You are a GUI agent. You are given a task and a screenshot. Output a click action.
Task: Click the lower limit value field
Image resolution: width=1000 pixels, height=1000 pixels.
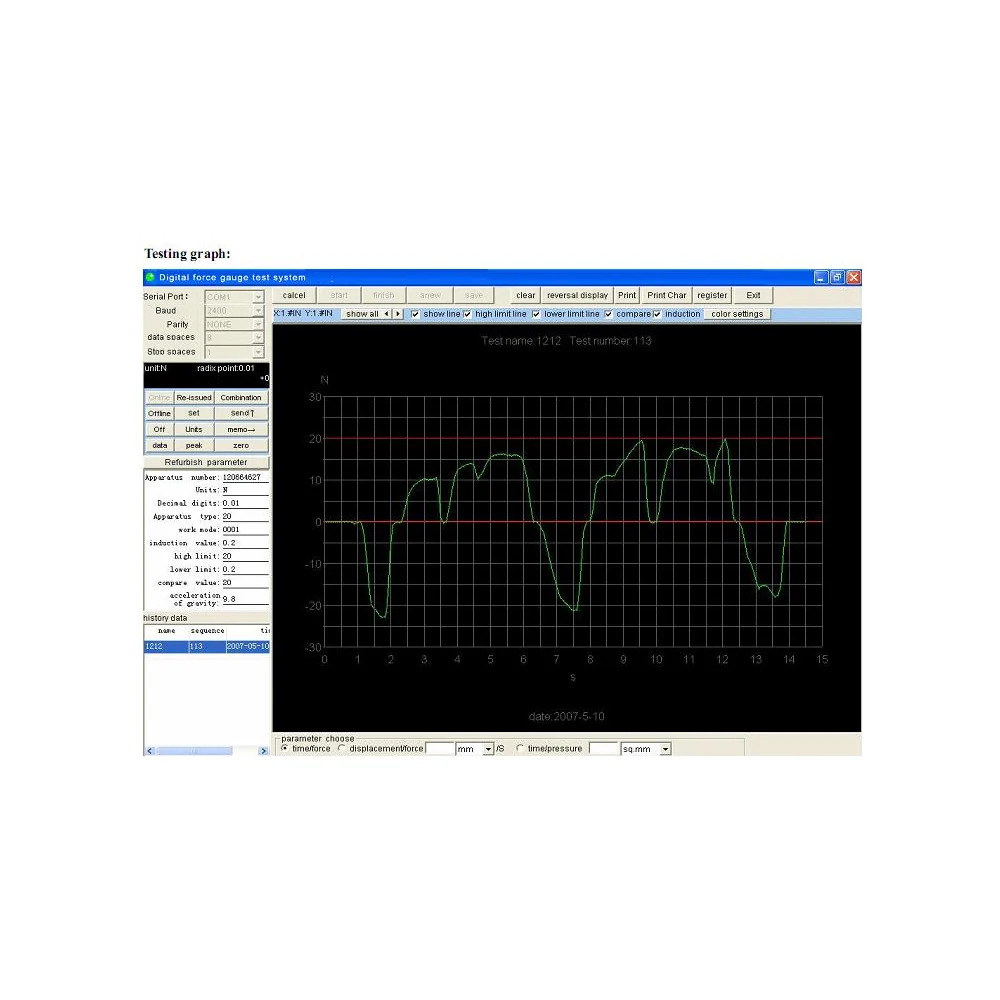pyautogui.click(x=245, y=570)
